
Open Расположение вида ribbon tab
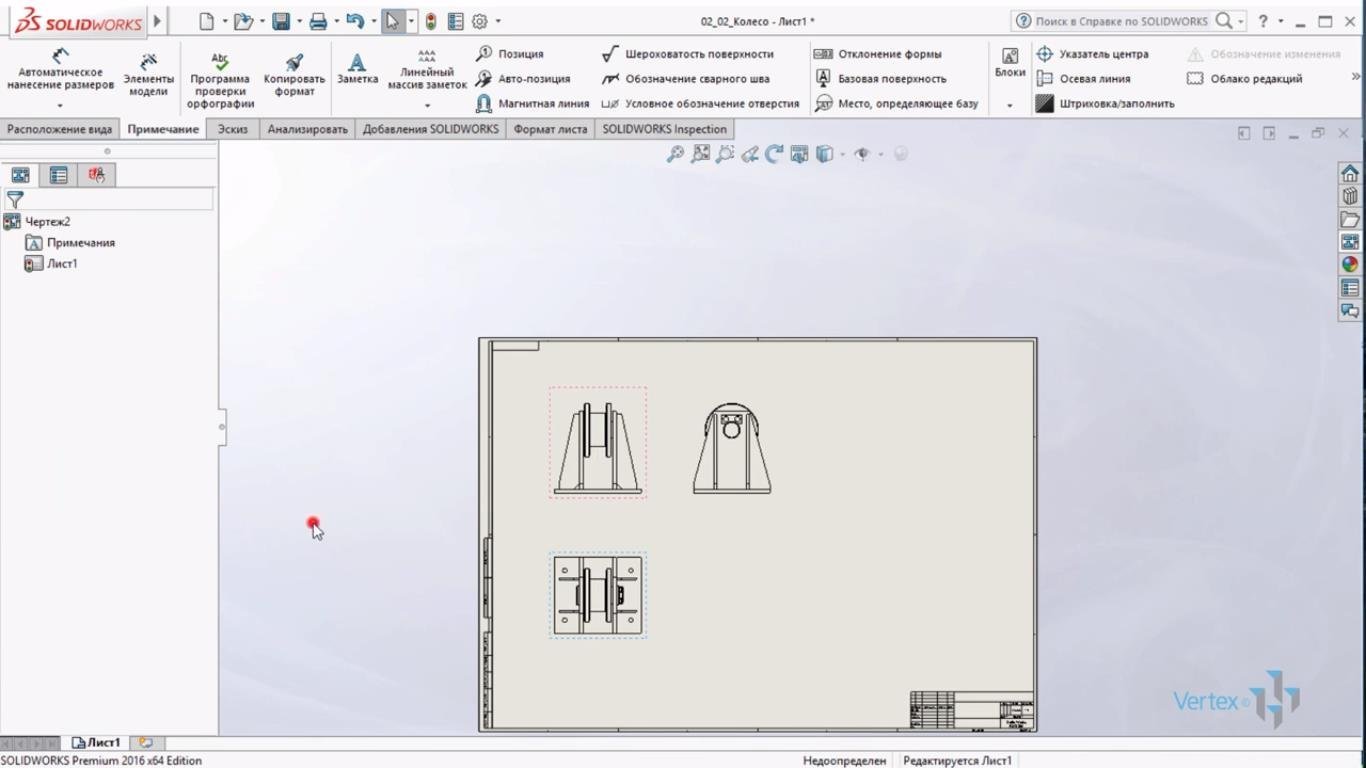coord(60,129)
